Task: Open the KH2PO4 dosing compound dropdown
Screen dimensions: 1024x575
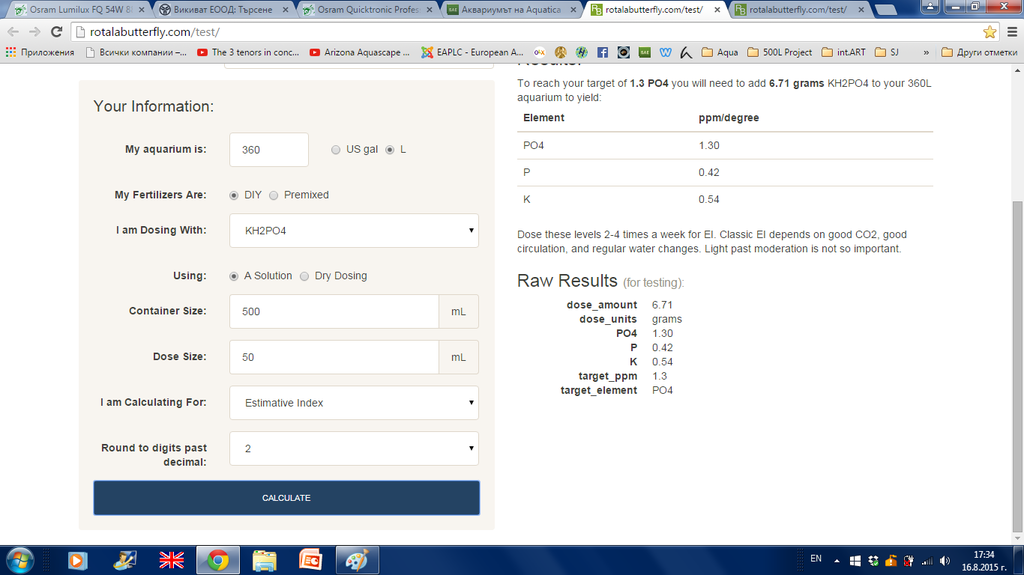Action: click(354, 230)
